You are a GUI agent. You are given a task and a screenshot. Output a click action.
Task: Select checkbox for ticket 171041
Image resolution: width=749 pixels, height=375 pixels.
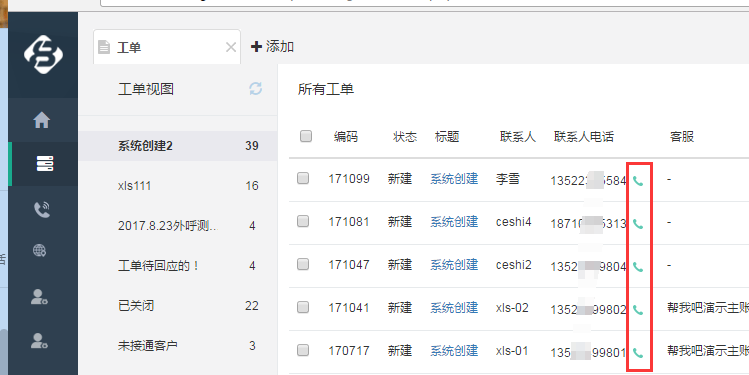[303, 307]
